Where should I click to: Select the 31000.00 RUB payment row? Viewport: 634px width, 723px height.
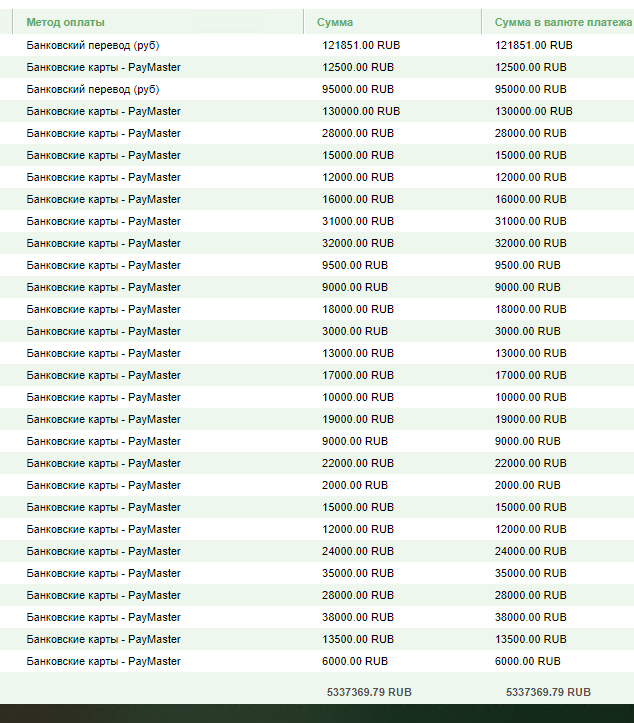[x=317, y=221]
